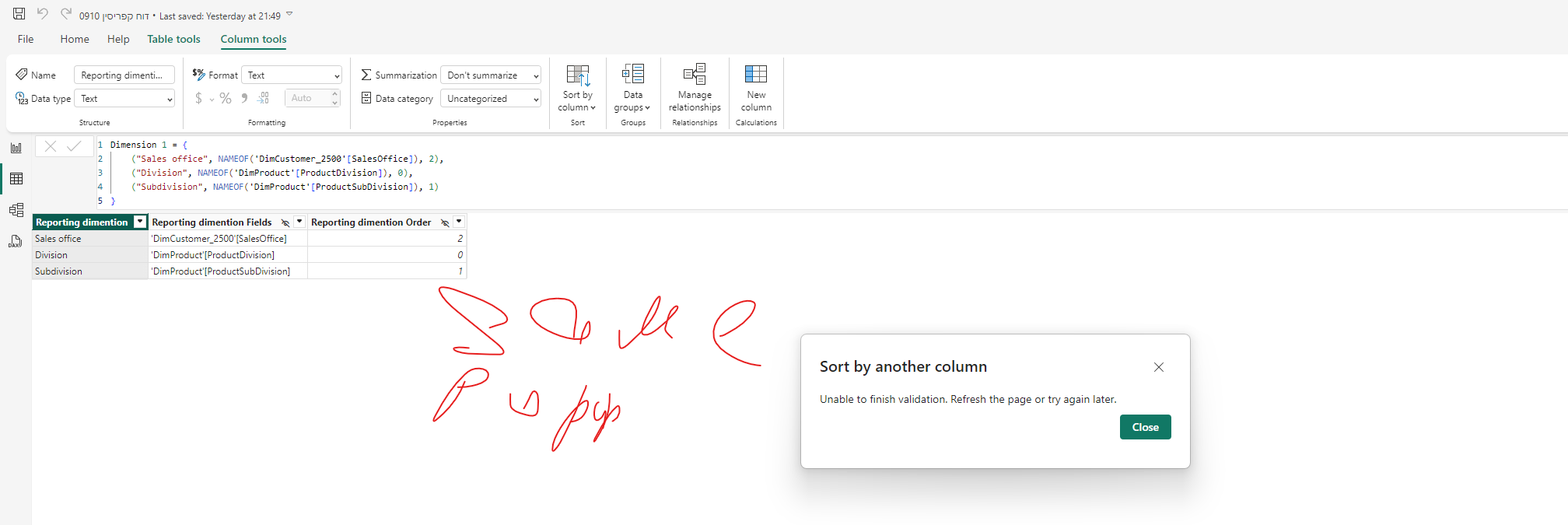Viewport: 1568px width, 525px height.
Task: Dismiss dialog with the X icon
Action: (x=1159, y=367)
